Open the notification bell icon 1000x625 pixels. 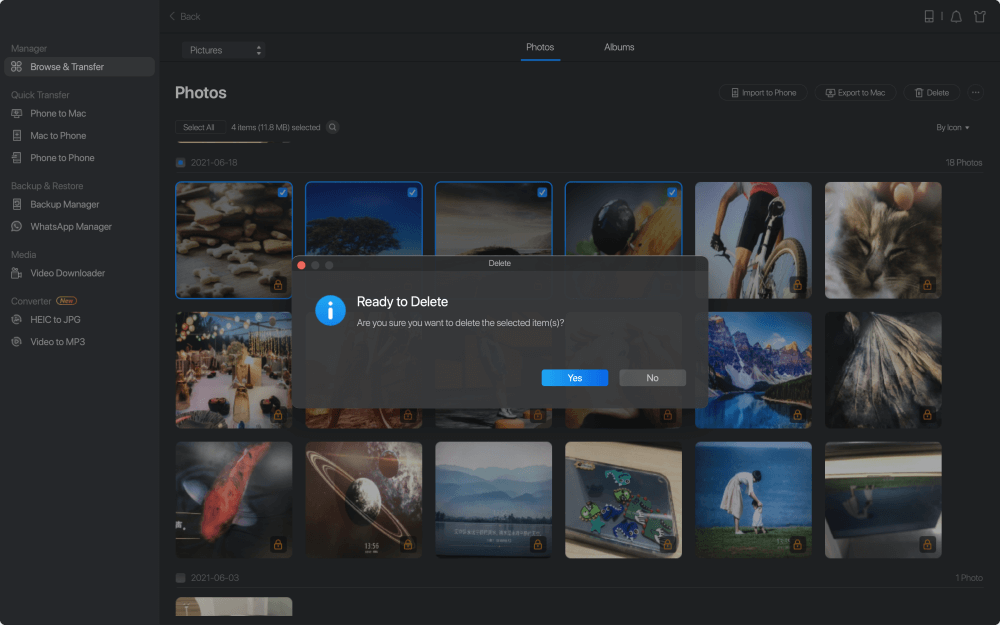tap(956, 16)
